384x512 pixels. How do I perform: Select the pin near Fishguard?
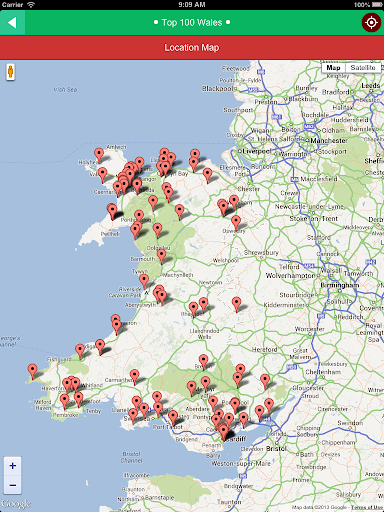[80, 351]
